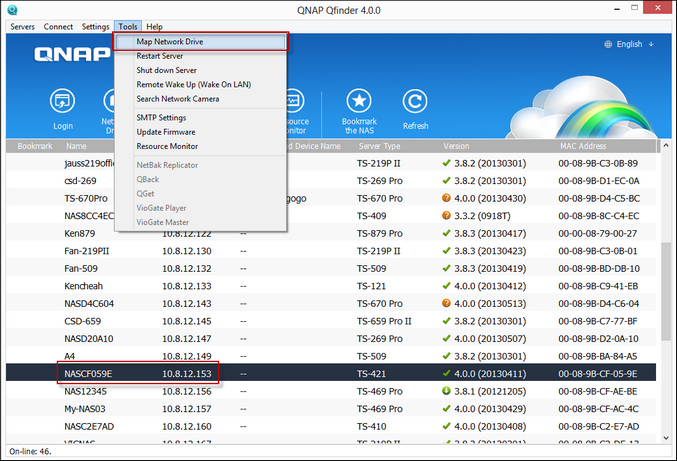Click the Qfinder app icon in title bar
The height and width of the screenshot is (461, 677).
point(11,9)
